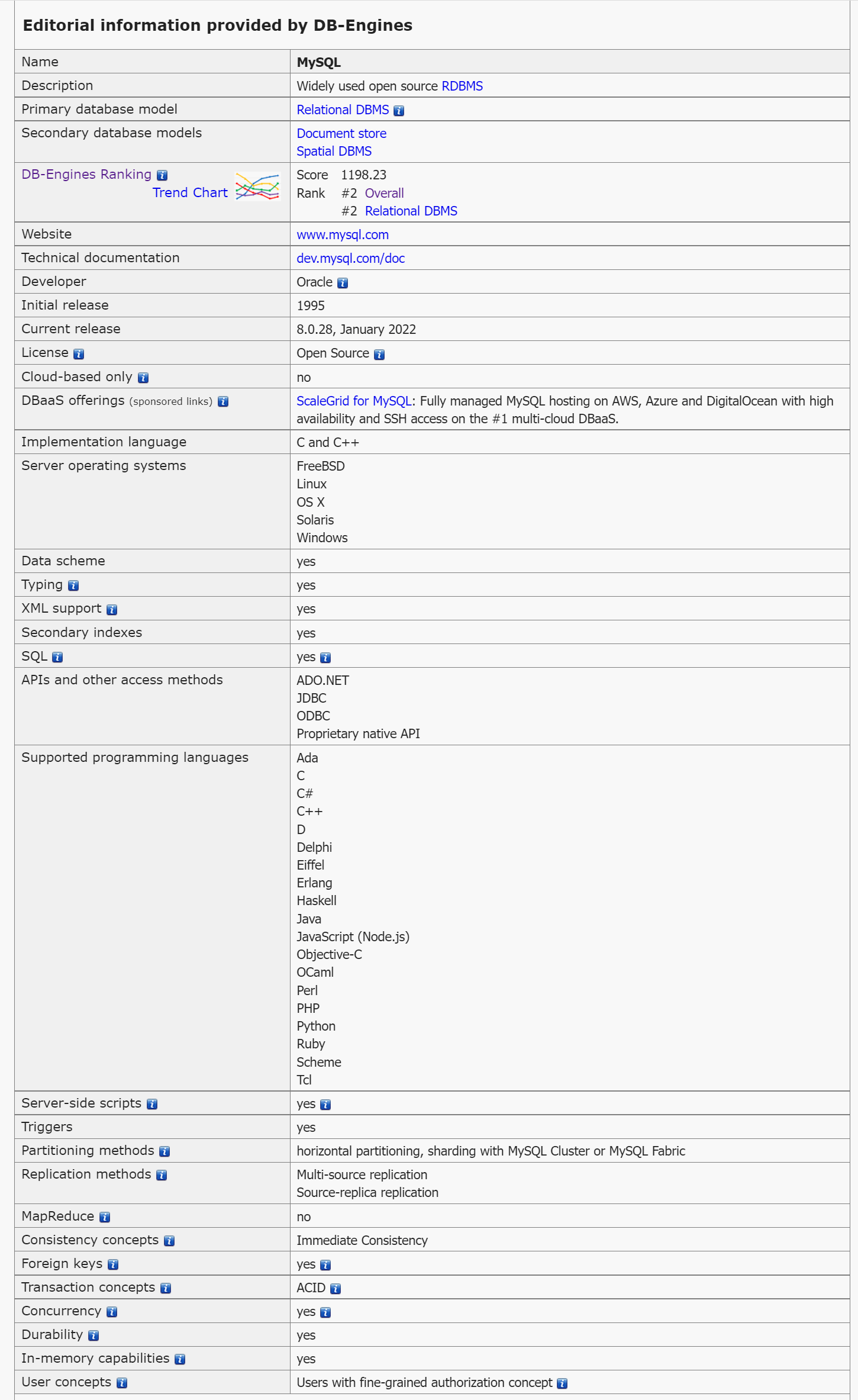The height and width of the screenshot is (1400, 858).
Task: Click Multi-source replication text
Action: (362, 1174)
